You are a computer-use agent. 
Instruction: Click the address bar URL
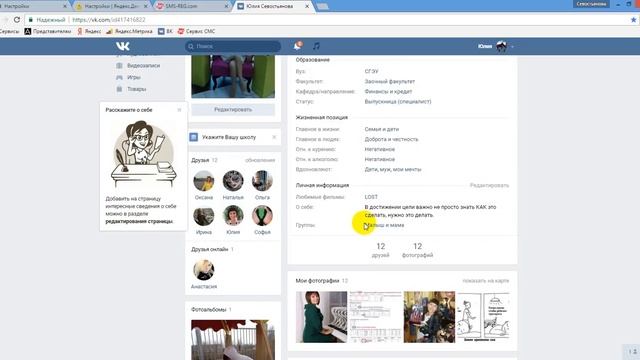click(109, 20)
